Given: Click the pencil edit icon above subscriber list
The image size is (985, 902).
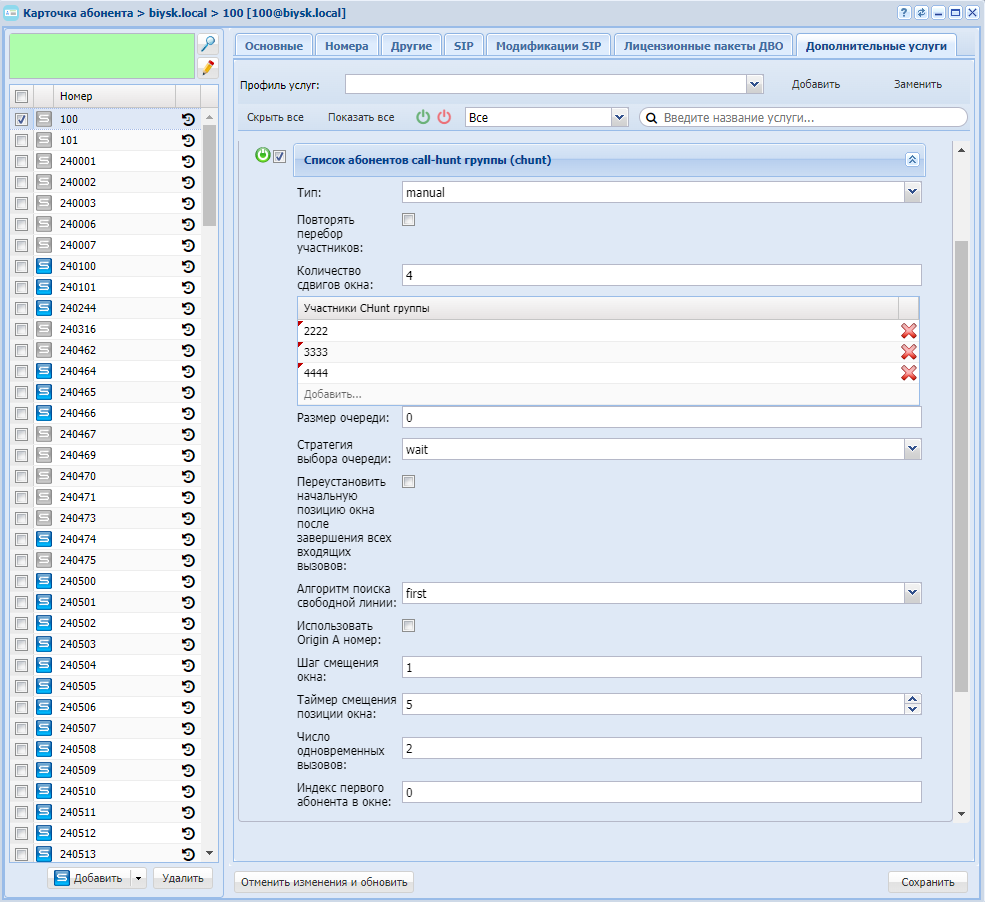Looking at the screenshot, I should [208, 67].
